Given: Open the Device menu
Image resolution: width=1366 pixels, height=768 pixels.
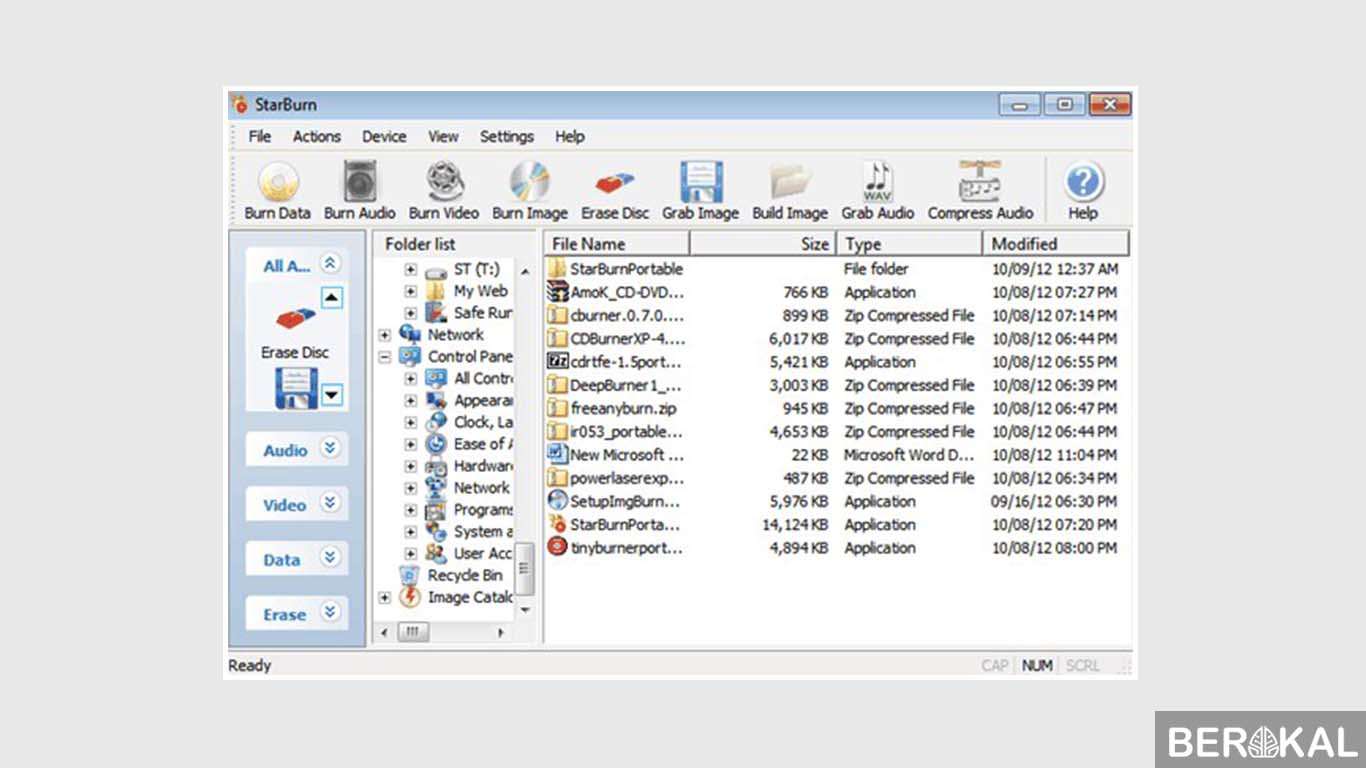Looking at the screenshot, I should [384, 137].
